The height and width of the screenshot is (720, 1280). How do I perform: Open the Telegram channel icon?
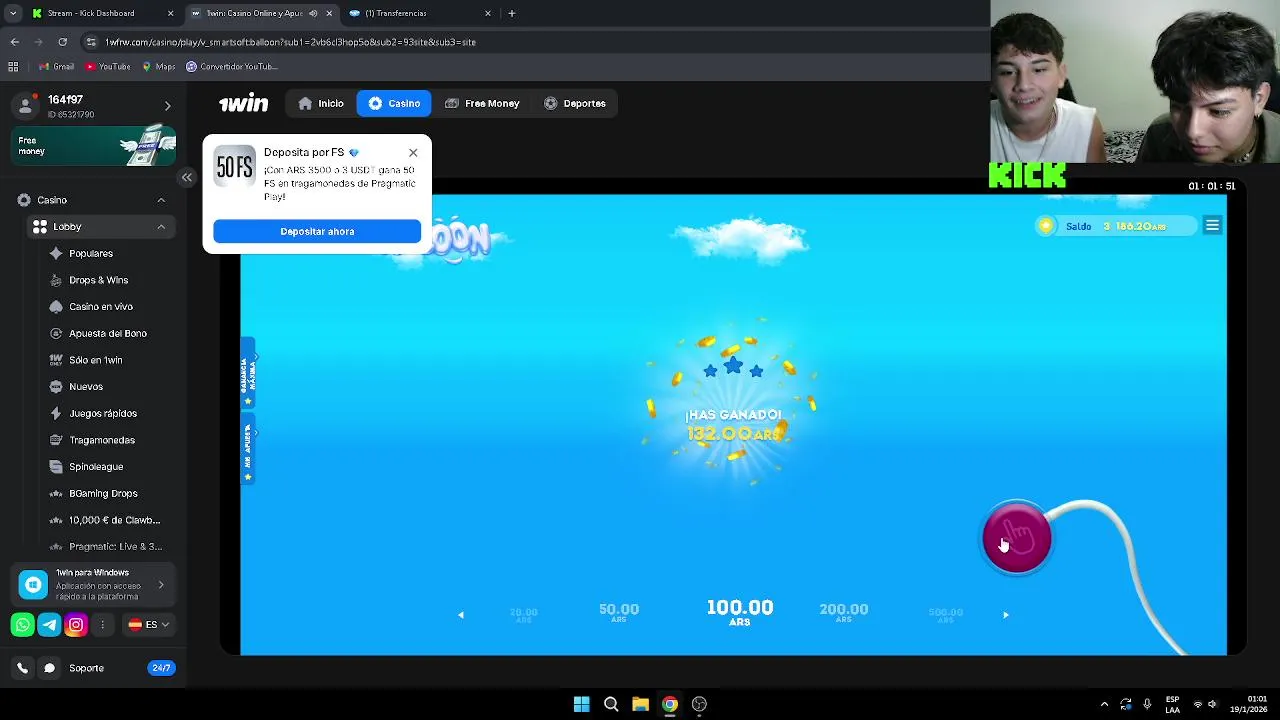coord(49,625)
